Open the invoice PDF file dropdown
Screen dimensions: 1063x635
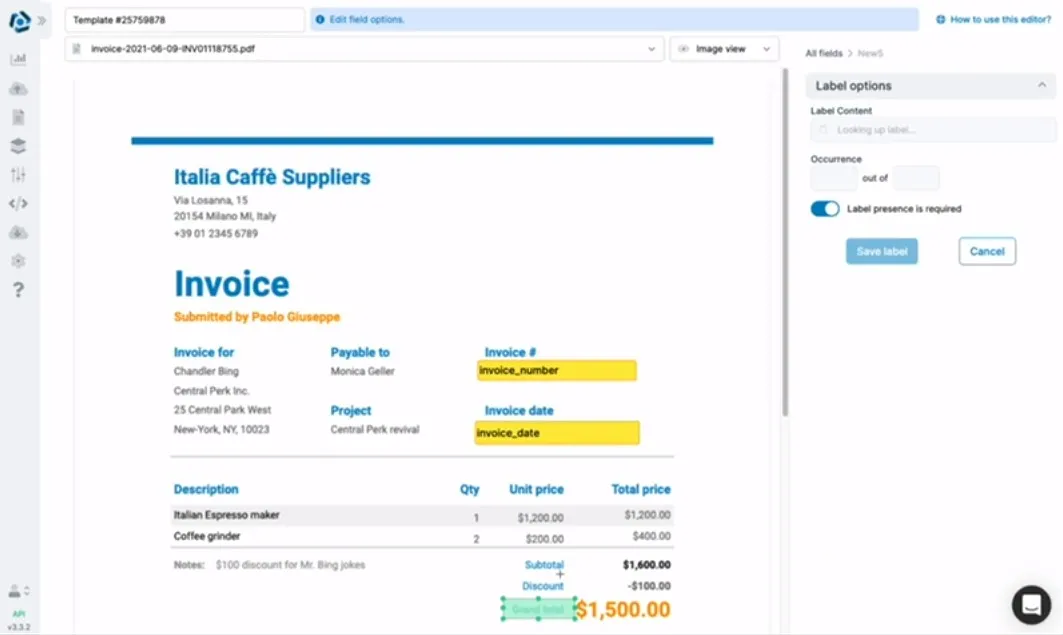364,49
